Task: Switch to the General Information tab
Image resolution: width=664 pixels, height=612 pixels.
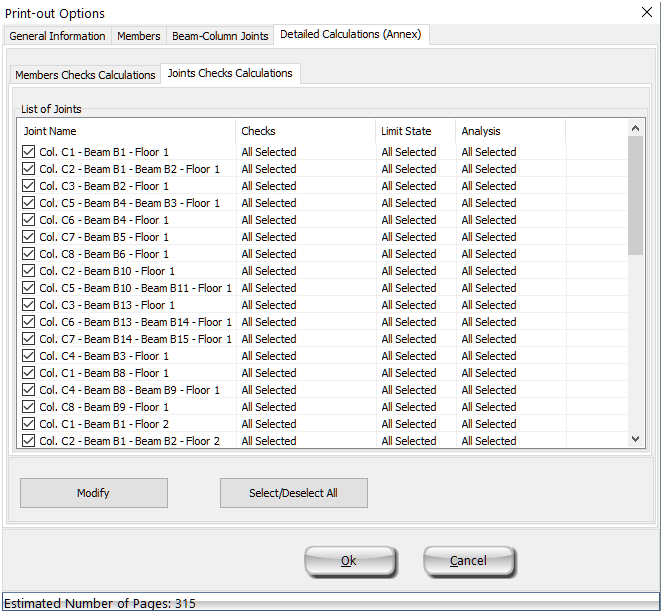Action: pos(57,36)
